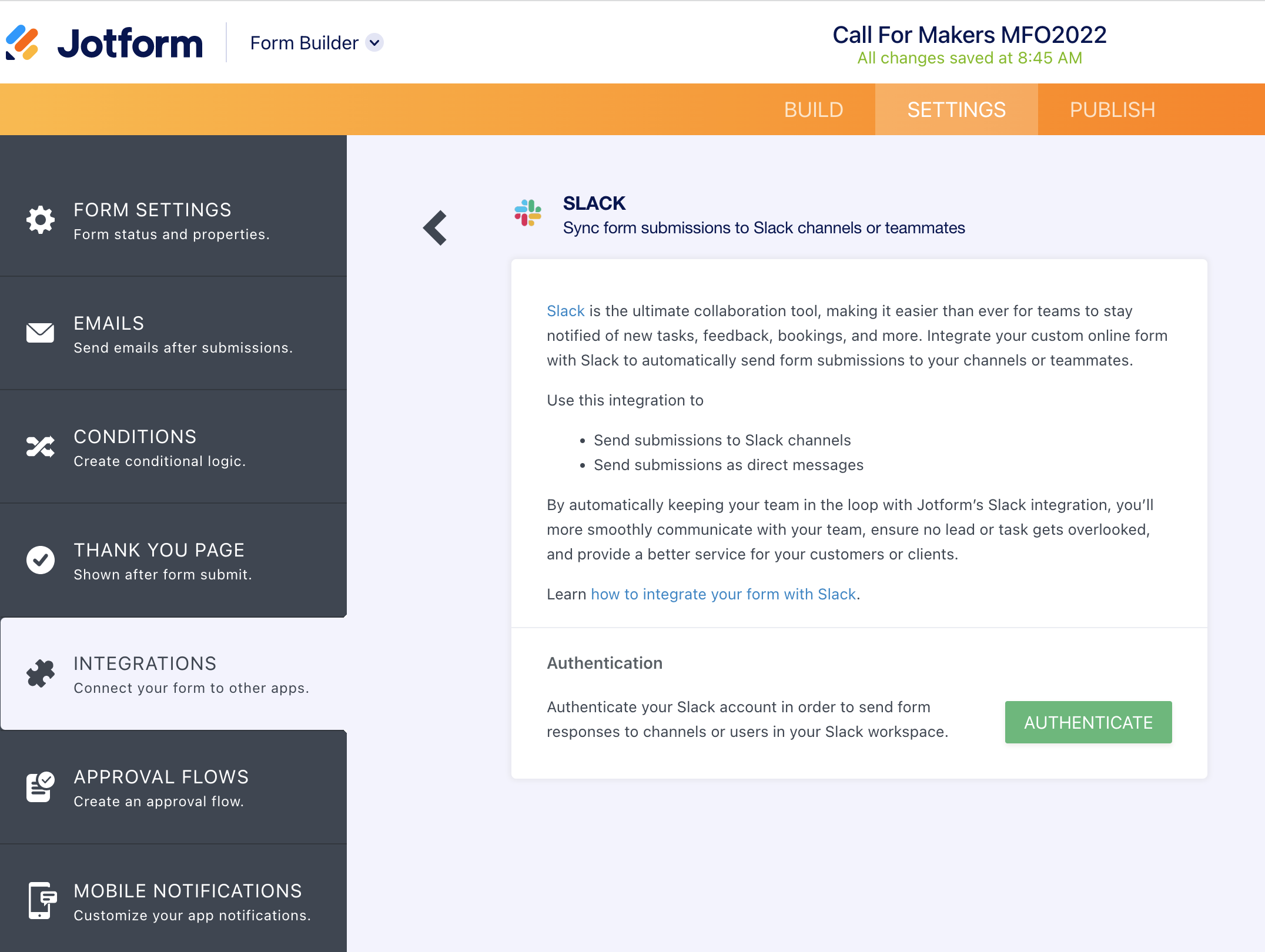Select the Integrations puzzle piece icon
This screenshot has height=952, width=1265.
41,673
